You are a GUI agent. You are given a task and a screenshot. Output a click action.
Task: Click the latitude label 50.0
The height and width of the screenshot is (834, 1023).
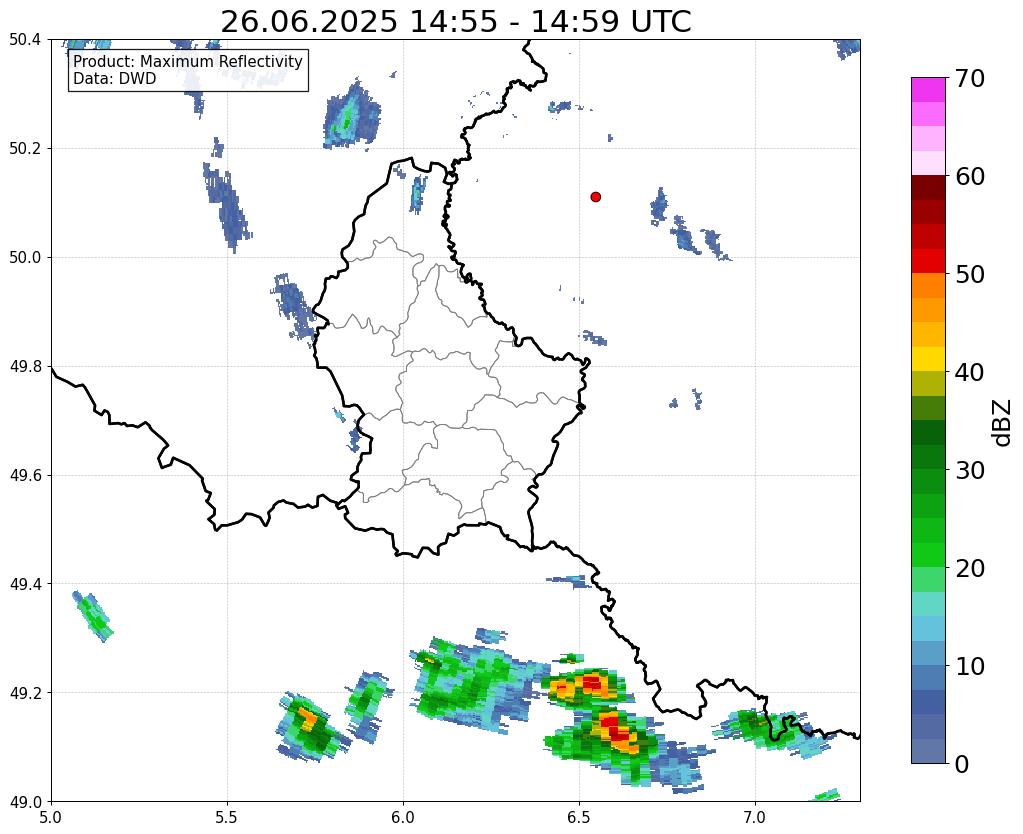point(25,258)
